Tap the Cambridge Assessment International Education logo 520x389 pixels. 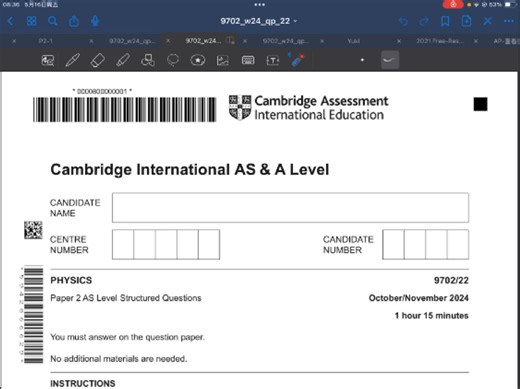pos(309,108)
